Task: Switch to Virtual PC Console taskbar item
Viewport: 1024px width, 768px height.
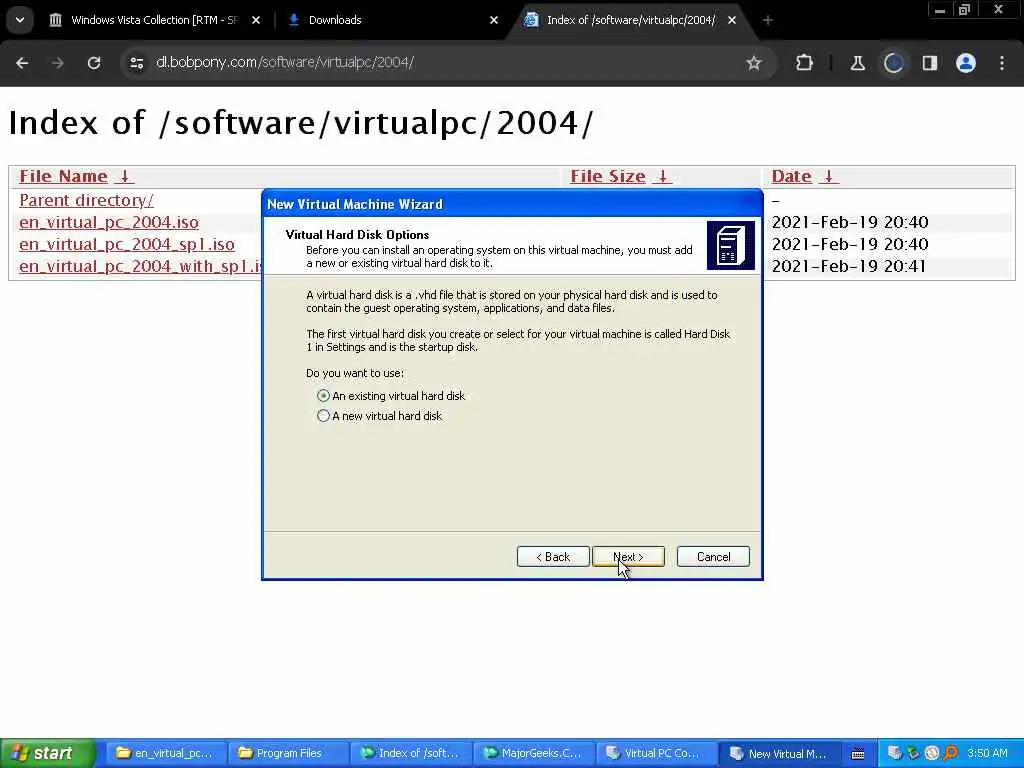Action: [654, 753]
